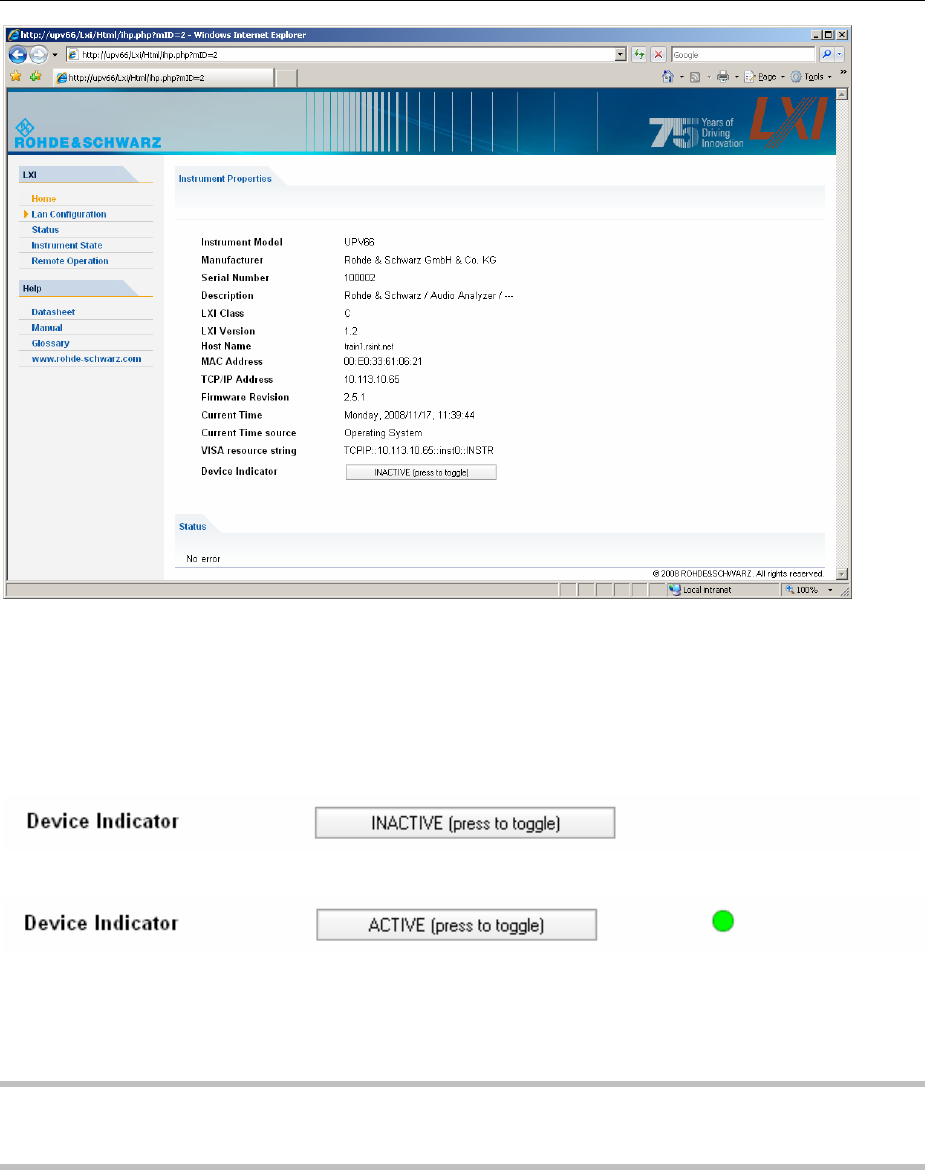Click the browser Forward arrow button

[39, 54]
